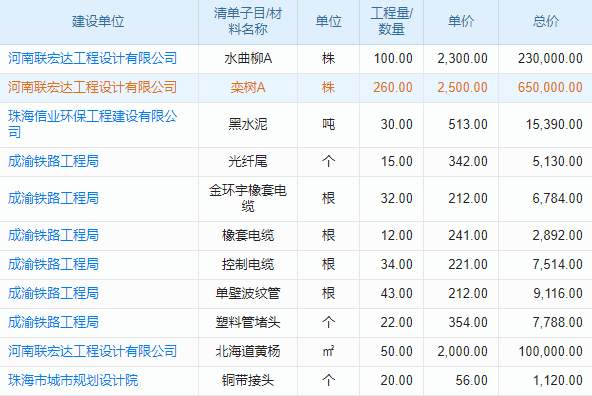
Task: Open 成渝铁路工程局 link in 单壁波纹管 row
Action: [x=53, y=293]
